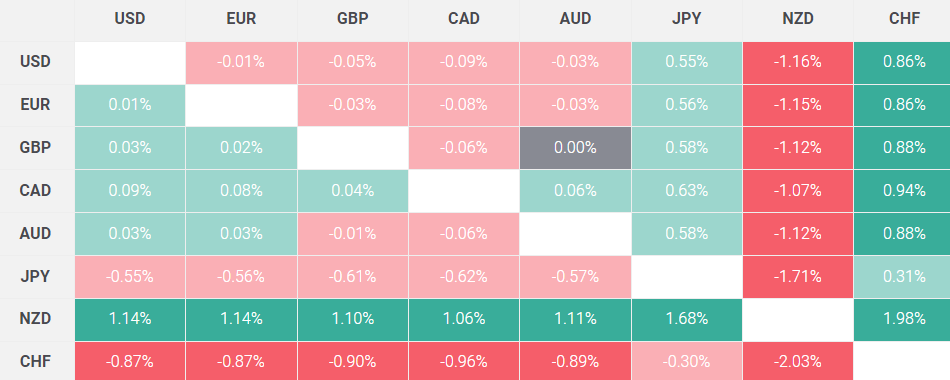Select the -1.71% JPY/NZD cell
The width and height of the screenshot is (950, 380).
coord(797,276)
